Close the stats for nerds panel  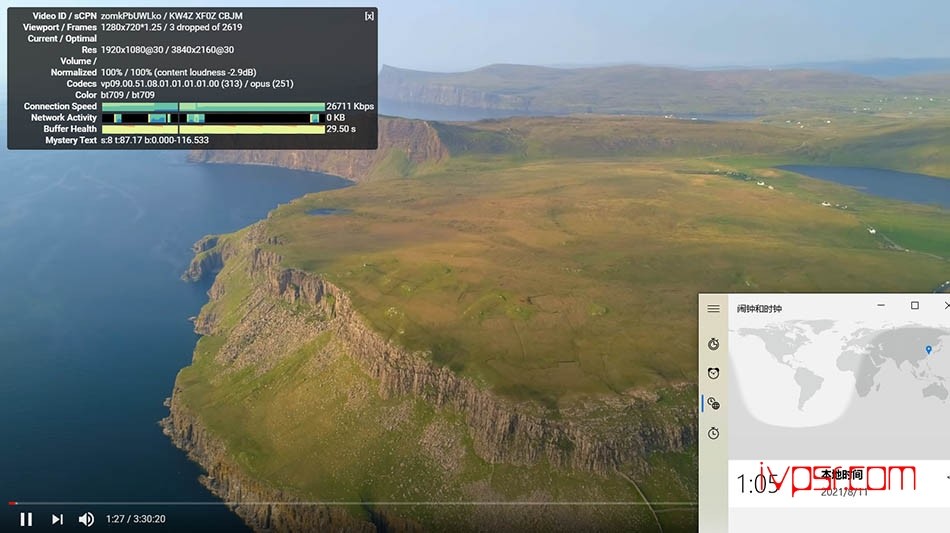pyautogui.click(x=369, y=16)
